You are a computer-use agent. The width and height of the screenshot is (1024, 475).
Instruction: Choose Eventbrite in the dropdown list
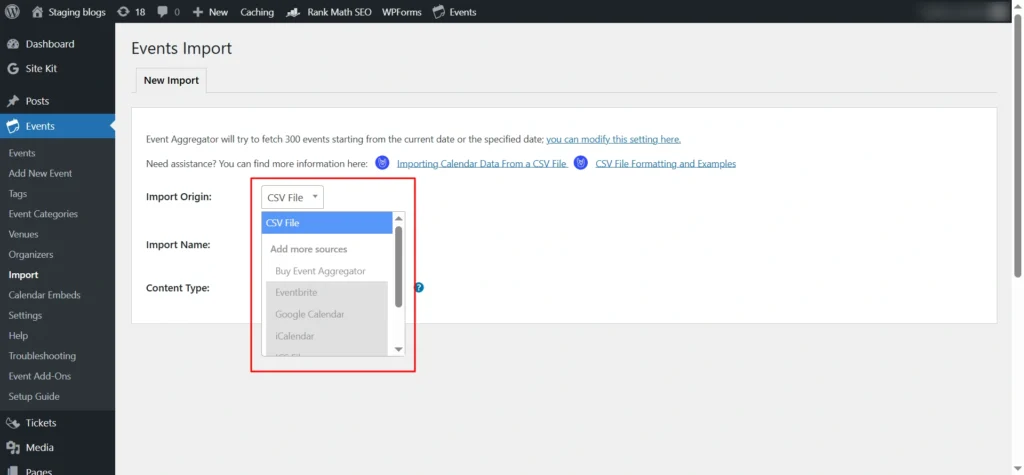327,293
